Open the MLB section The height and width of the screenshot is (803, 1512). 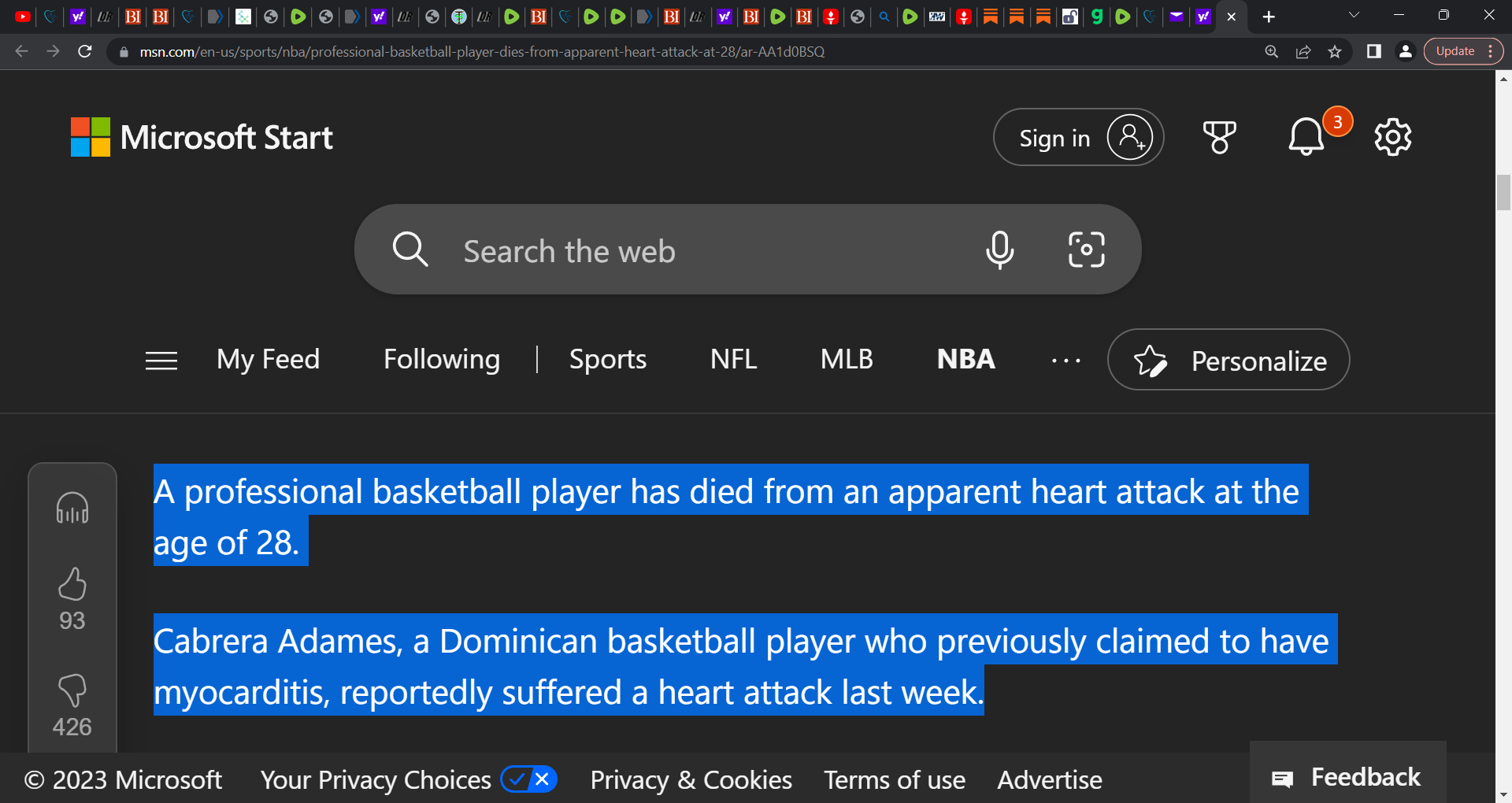(x=847, y=360)
